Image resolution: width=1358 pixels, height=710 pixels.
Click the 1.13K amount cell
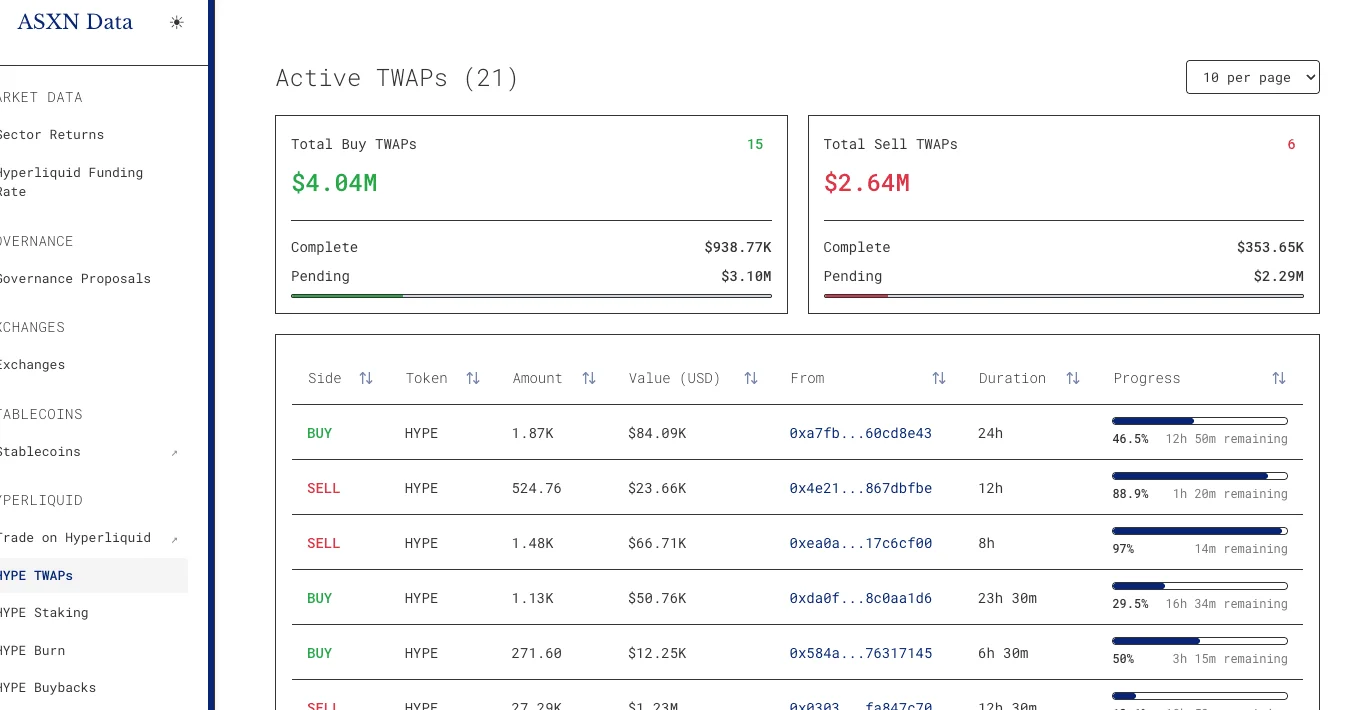(x=533, y=598)
